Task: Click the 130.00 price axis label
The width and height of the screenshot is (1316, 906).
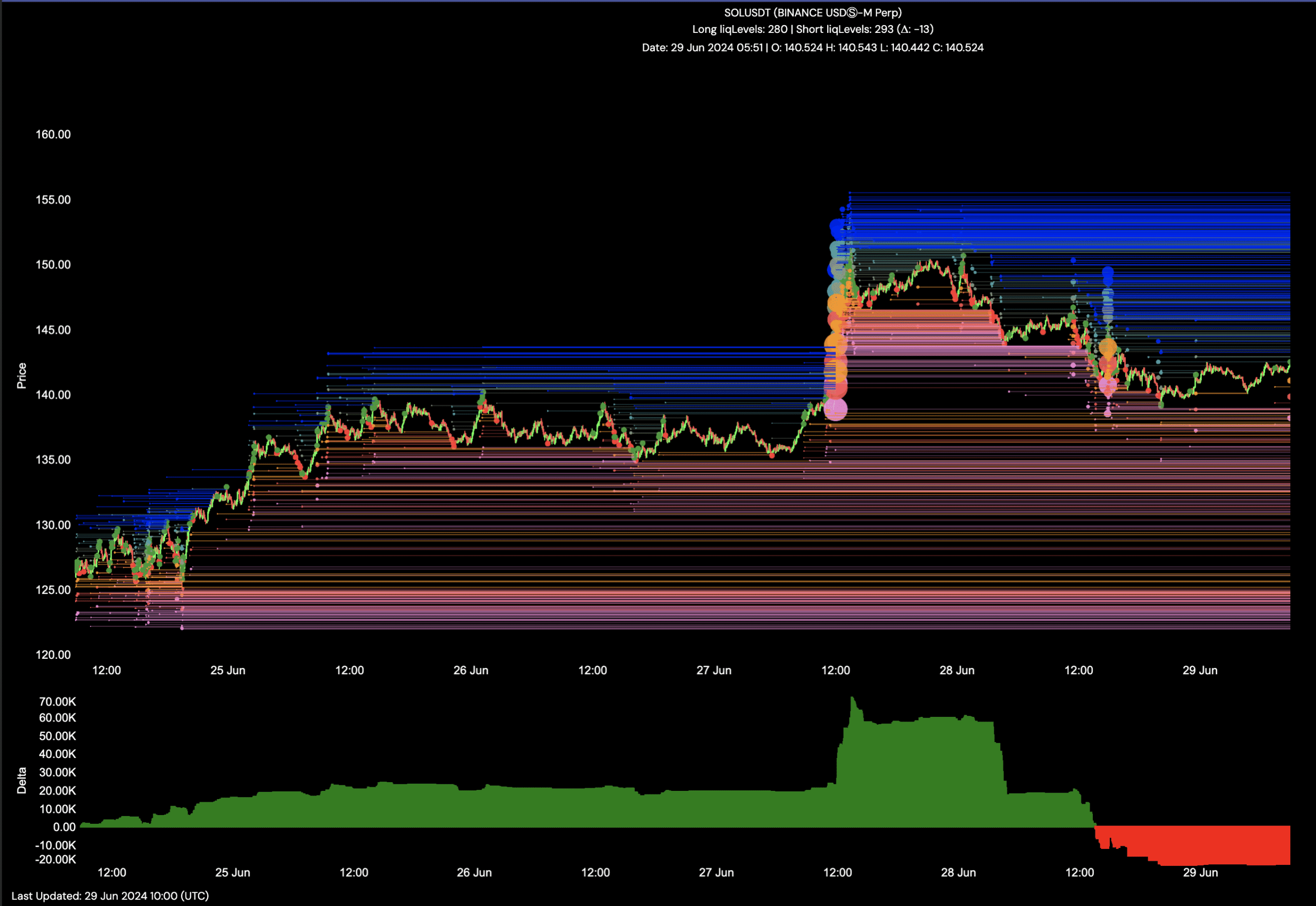Action: pos(53,525)
